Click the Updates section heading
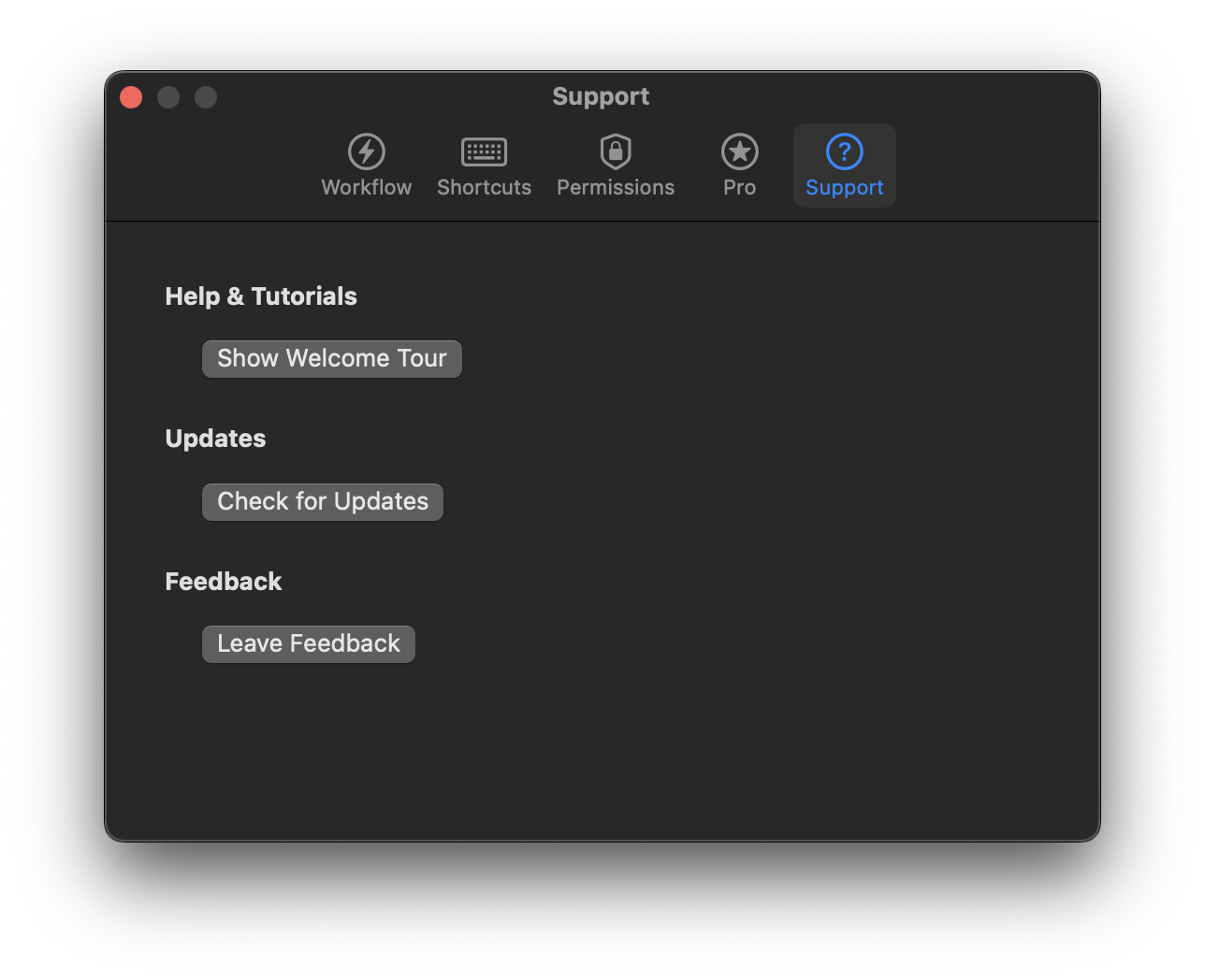The height and width of the screenshot is (980, 1205). tap(215, 439)
